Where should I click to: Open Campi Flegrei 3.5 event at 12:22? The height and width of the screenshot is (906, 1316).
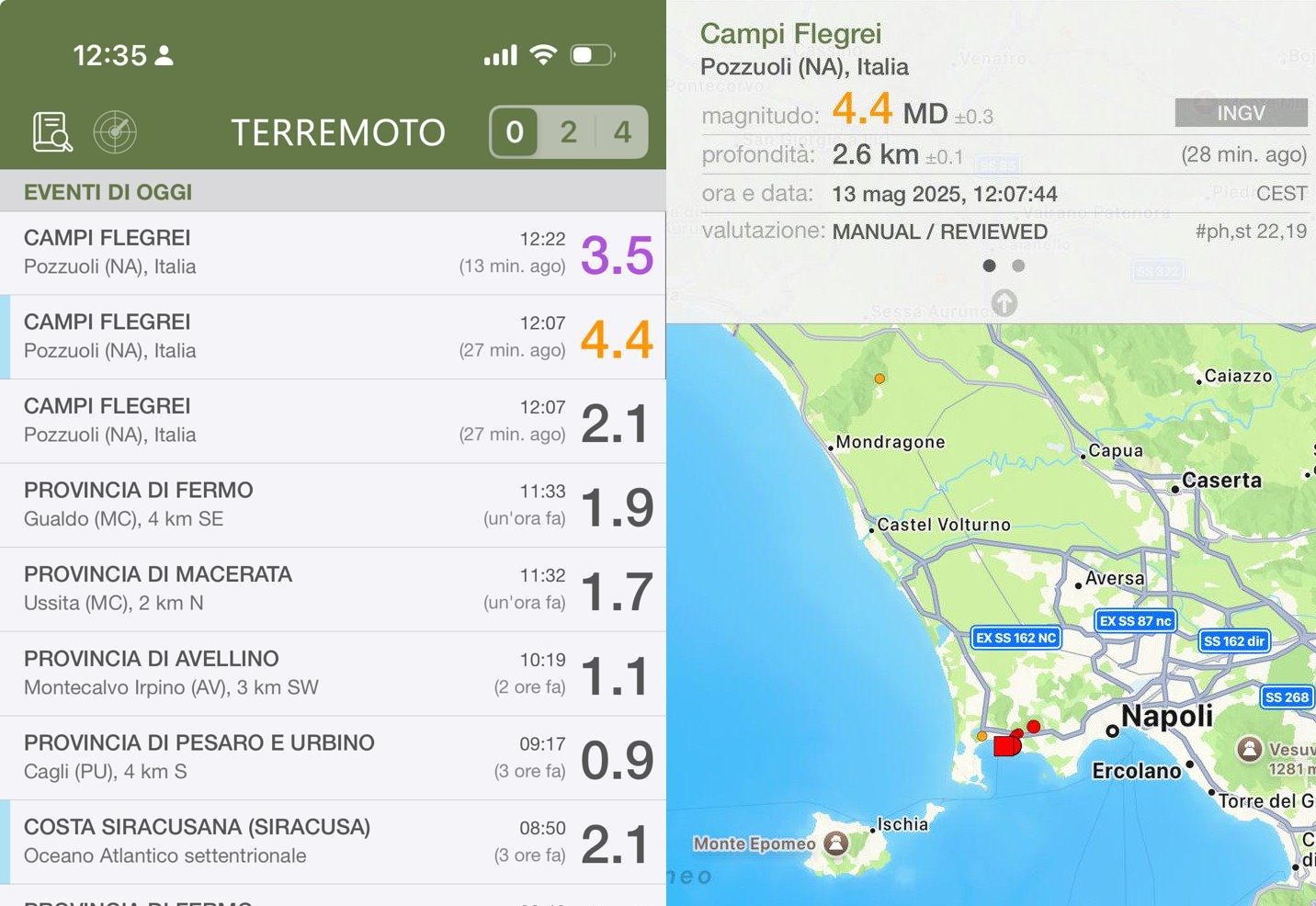point(333,254)
